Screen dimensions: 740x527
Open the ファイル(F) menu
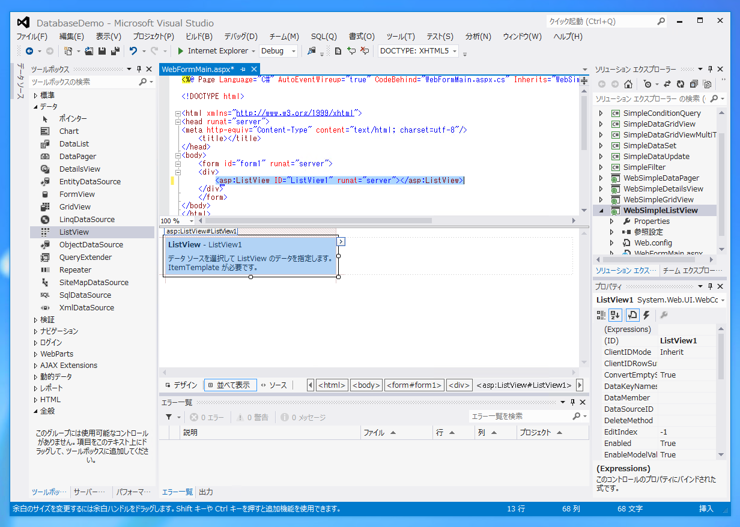pyautogui.click(x=32, y=36)
